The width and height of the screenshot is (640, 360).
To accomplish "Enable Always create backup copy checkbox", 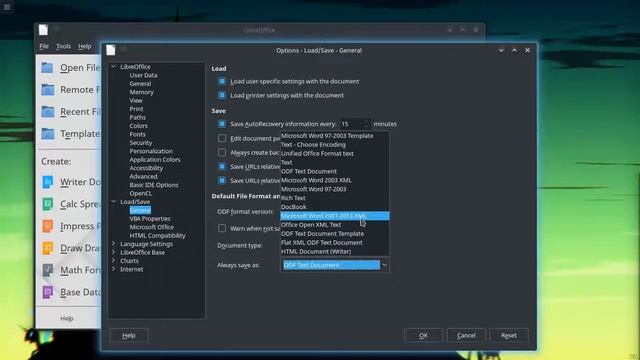I will 222,152.
